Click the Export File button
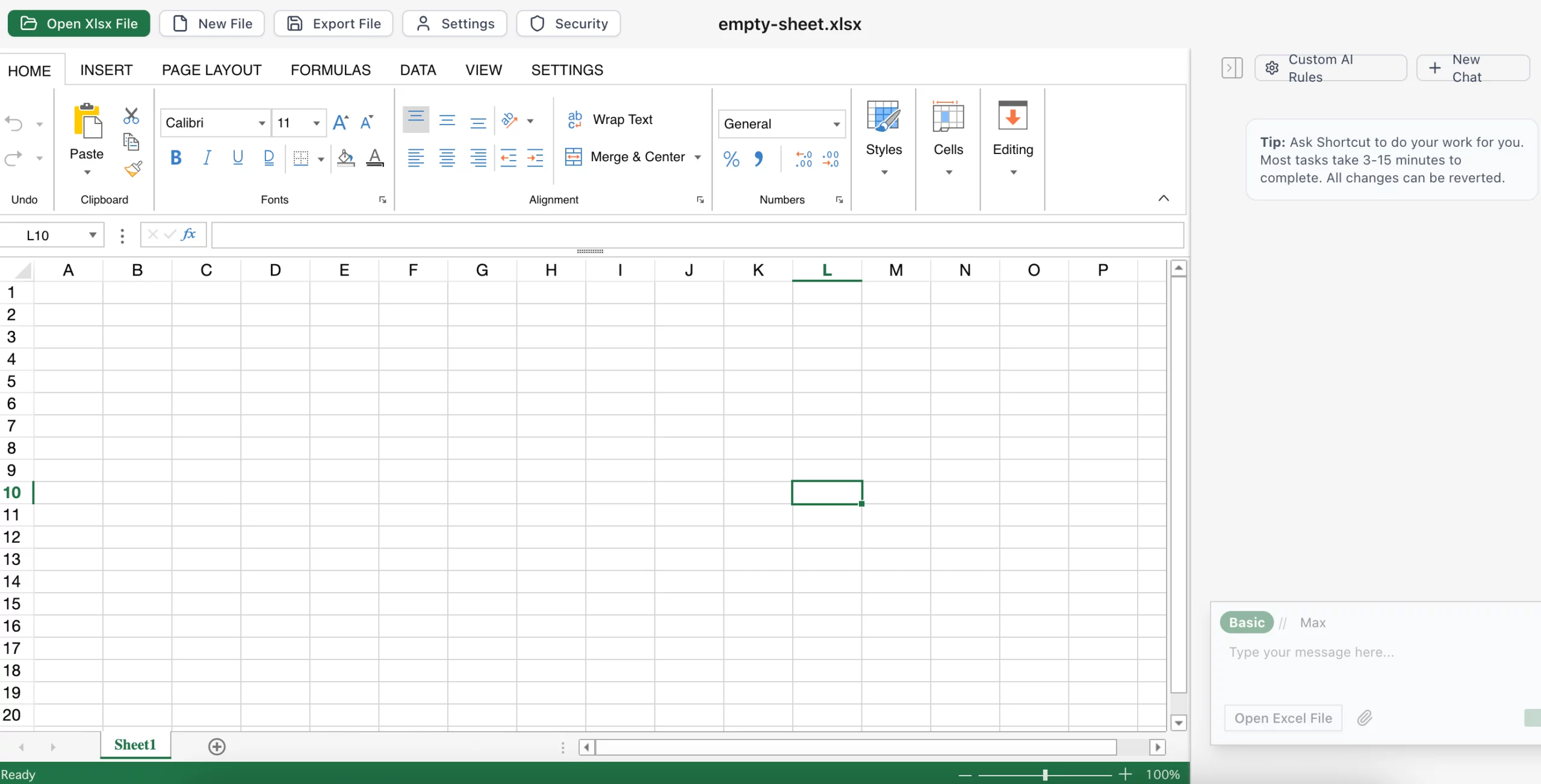Viewport: 1541px width, 784px height. [x=333, y=23]
